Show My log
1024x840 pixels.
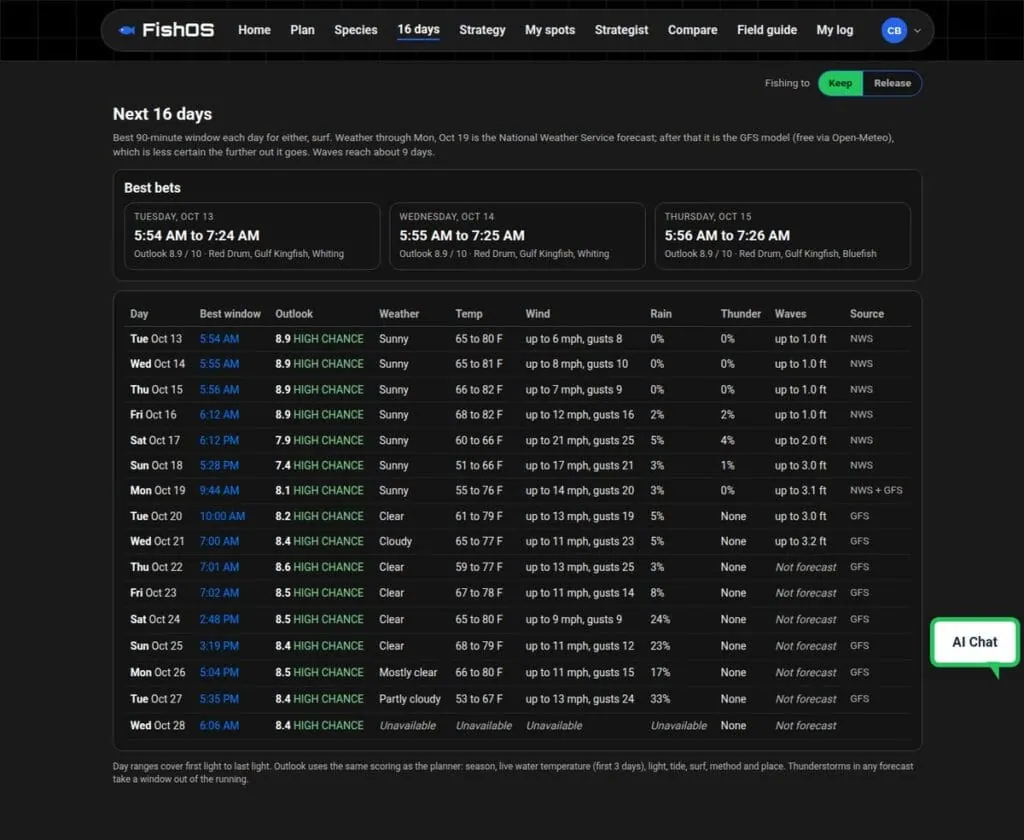[x=835, y=30]
